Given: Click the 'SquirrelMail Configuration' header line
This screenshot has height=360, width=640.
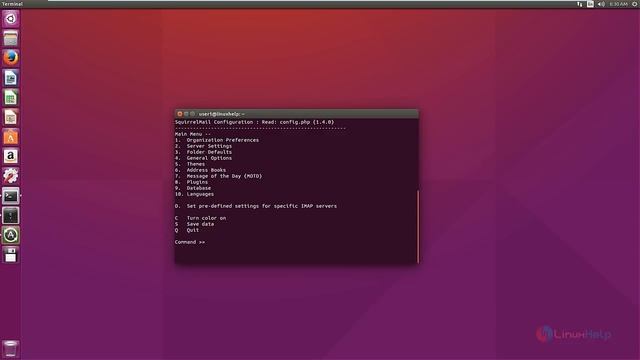Looking at the screenshot, I should [254, 122].
